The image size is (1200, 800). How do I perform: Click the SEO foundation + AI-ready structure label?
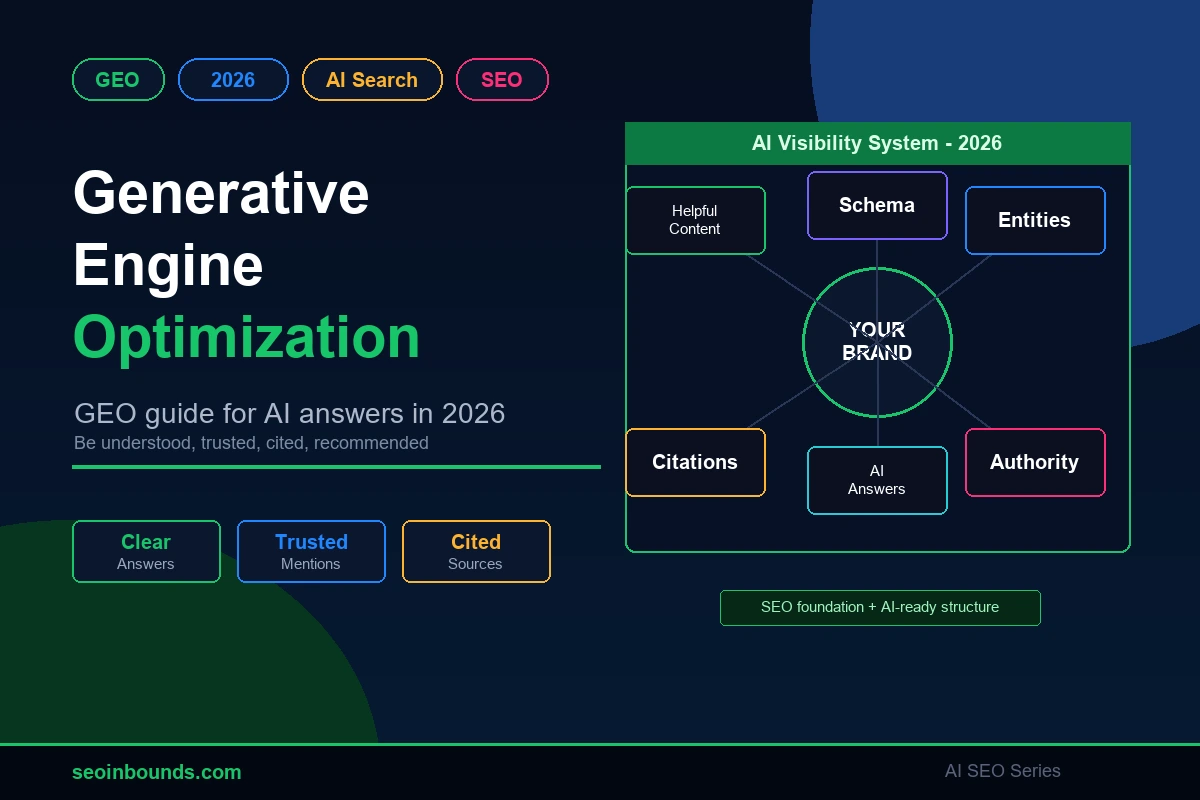click(880, 607)
